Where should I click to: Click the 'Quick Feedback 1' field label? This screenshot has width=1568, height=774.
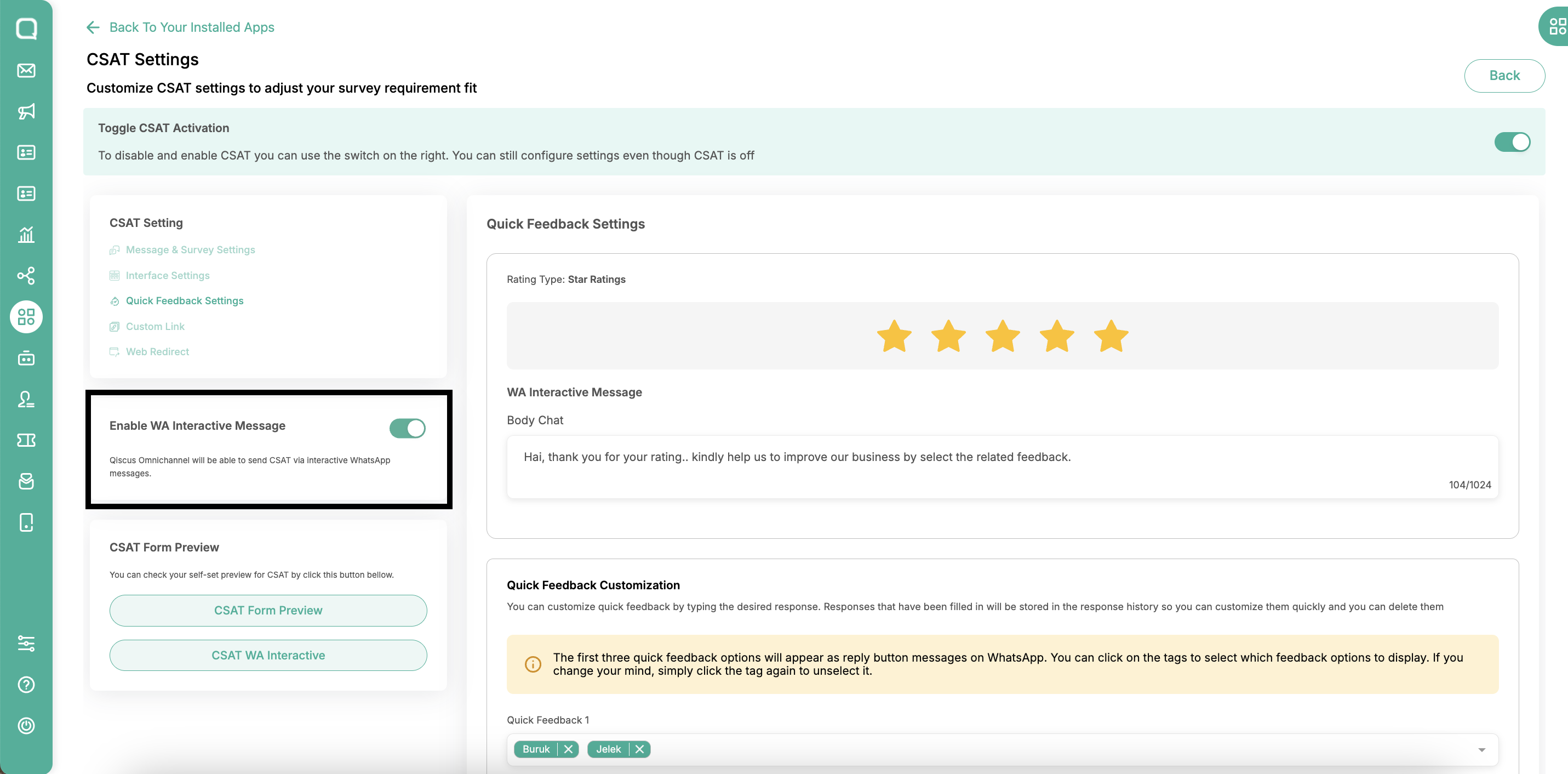[x=548, y=720]
